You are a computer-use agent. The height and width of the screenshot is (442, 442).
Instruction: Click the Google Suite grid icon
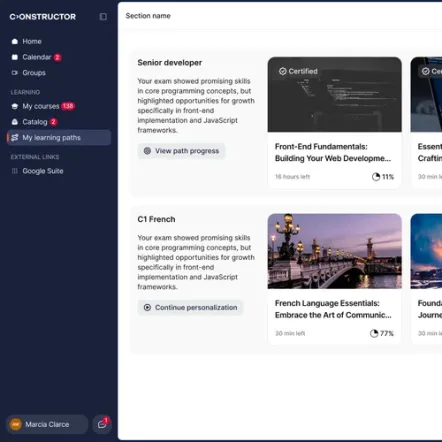tap(15, 171)
